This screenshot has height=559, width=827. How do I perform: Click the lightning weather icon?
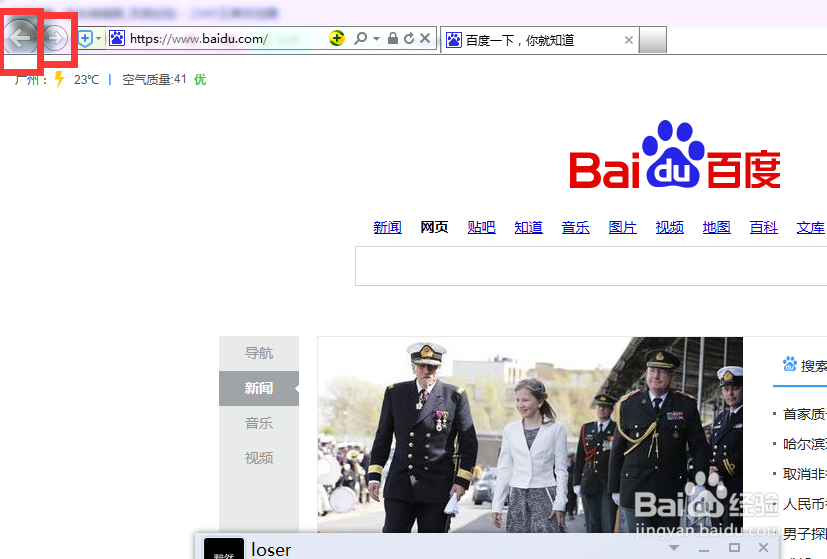[59, 79]
